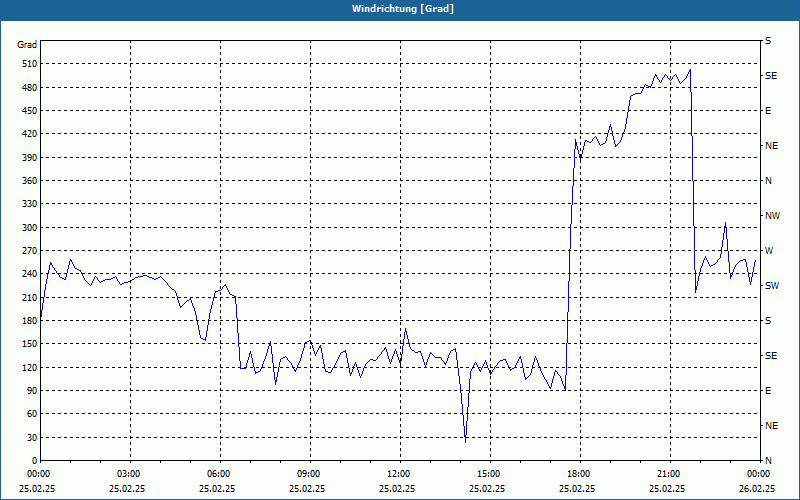800x500 pixels.
Task: Click the NW compass label
Action: pyautogui.click(x=772, y=216)
